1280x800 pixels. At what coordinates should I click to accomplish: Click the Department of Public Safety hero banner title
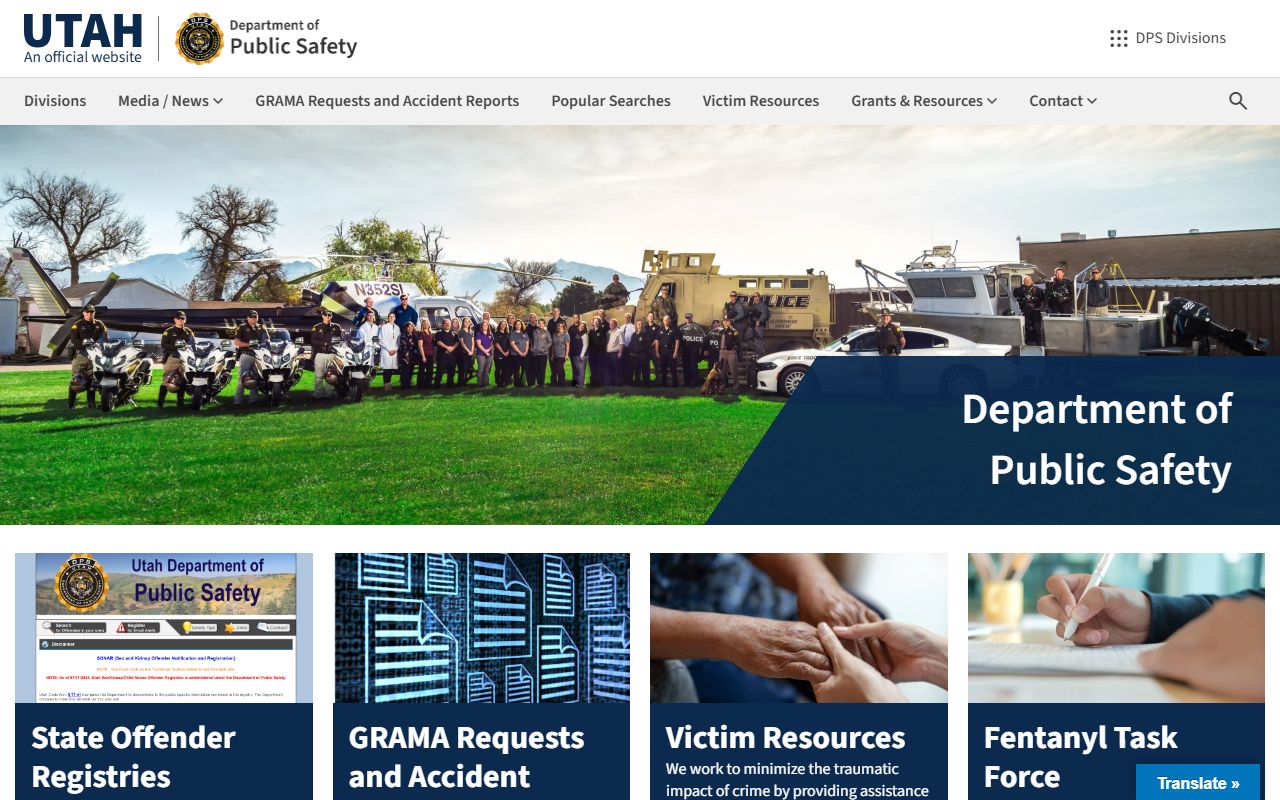[1097, 439]
